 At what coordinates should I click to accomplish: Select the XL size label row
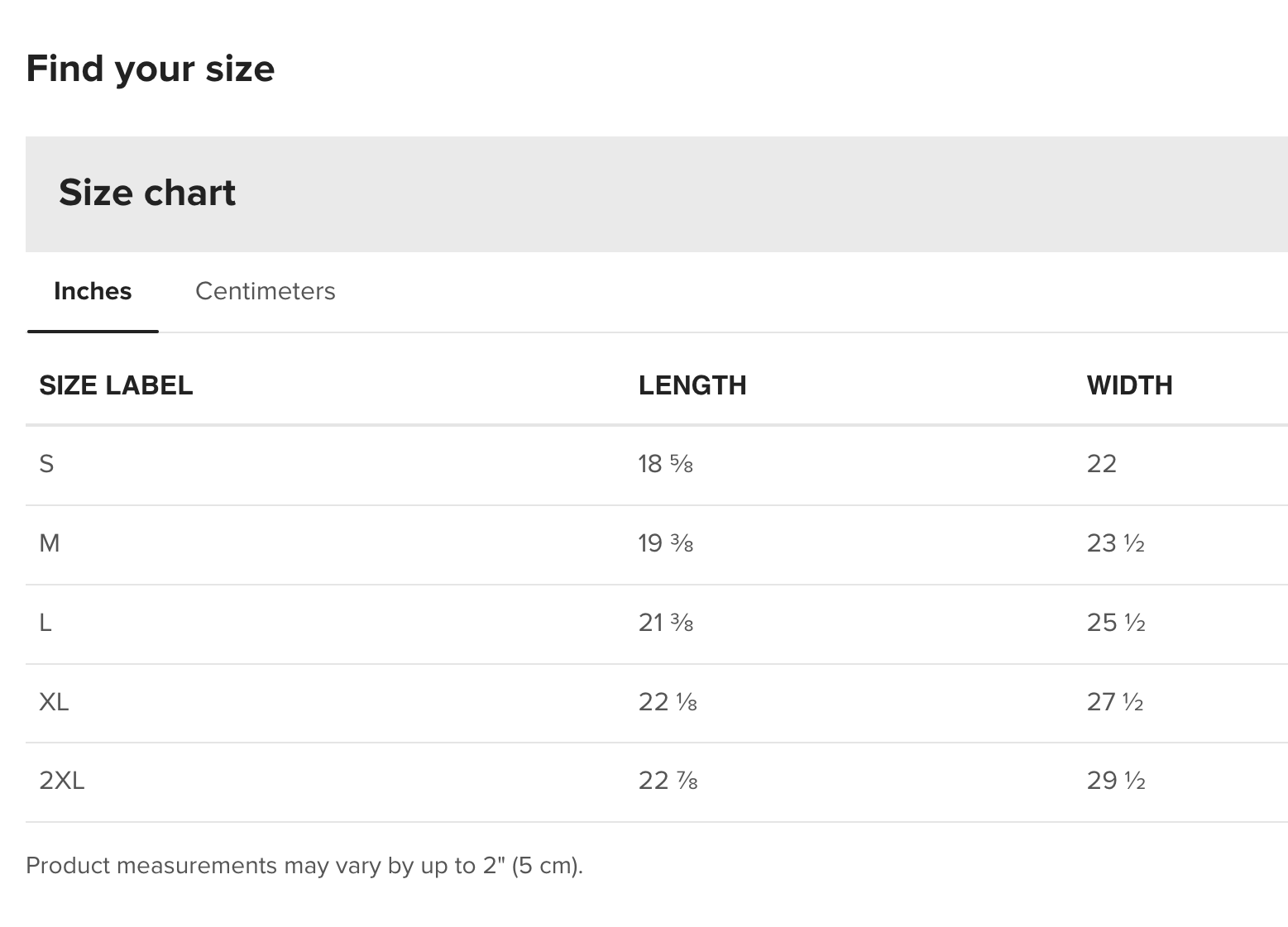tap(54, 702)
